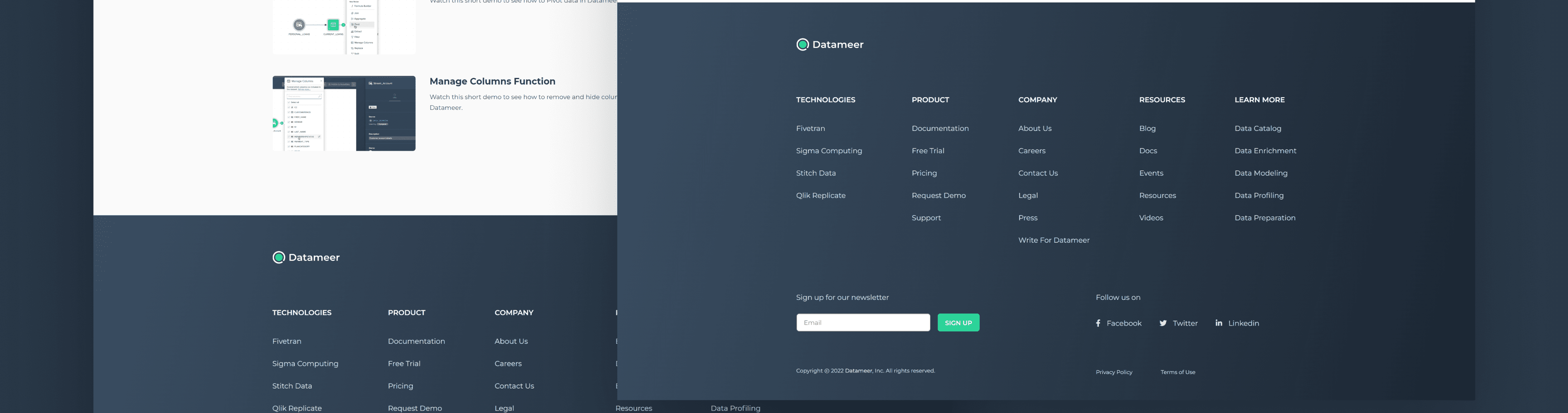1568x413 pixels.
Task: Open the Videos link under Resources
Action: [x=1151, y=218]
